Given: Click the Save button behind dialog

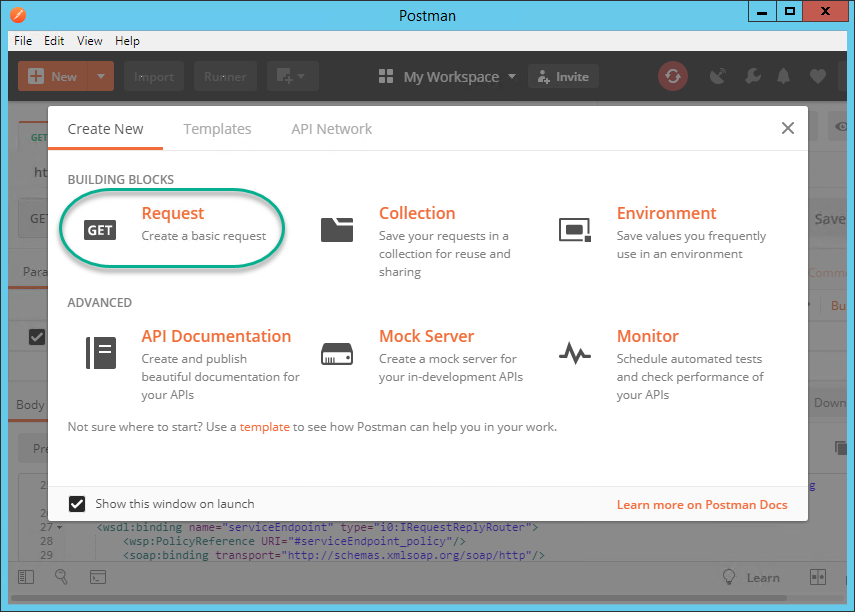Looking at the screenshot, I should [830, 219].
